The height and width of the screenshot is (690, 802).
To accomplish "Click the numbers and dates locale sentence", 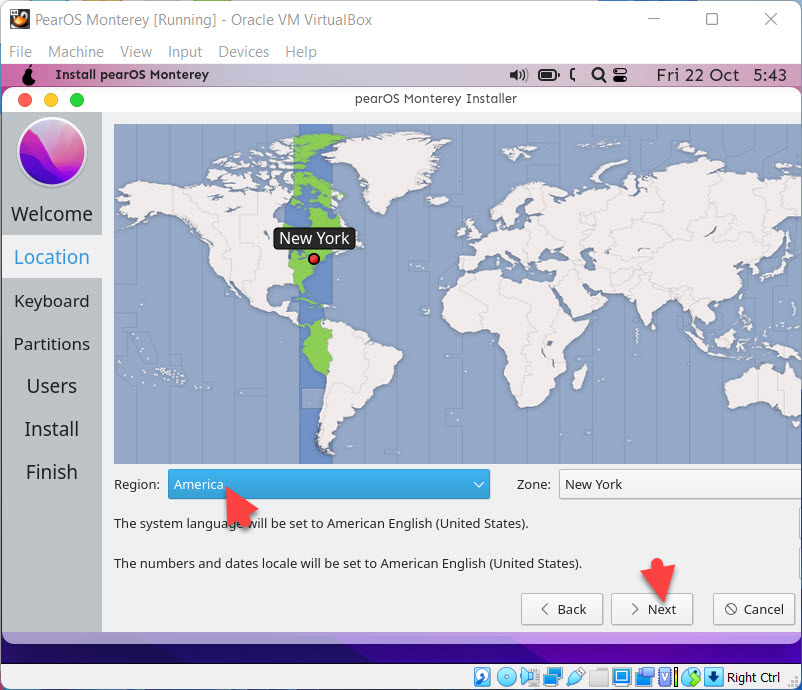I will point(348,563).
